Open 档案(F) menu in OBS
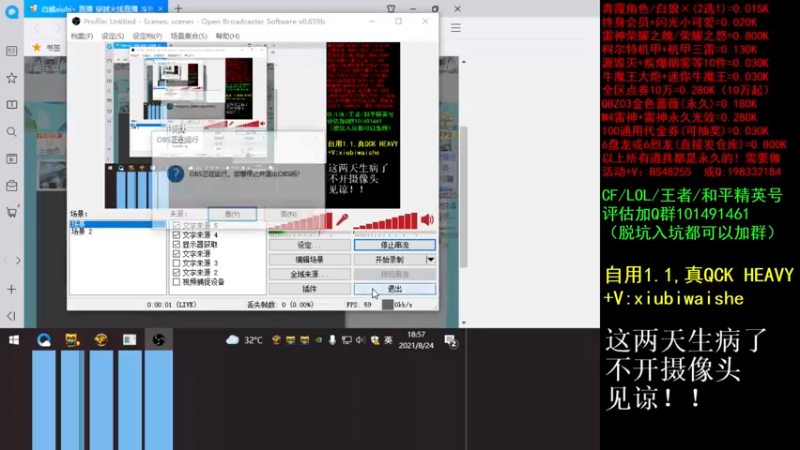Viewport: 800px width, 450px height. click(82, 36)
